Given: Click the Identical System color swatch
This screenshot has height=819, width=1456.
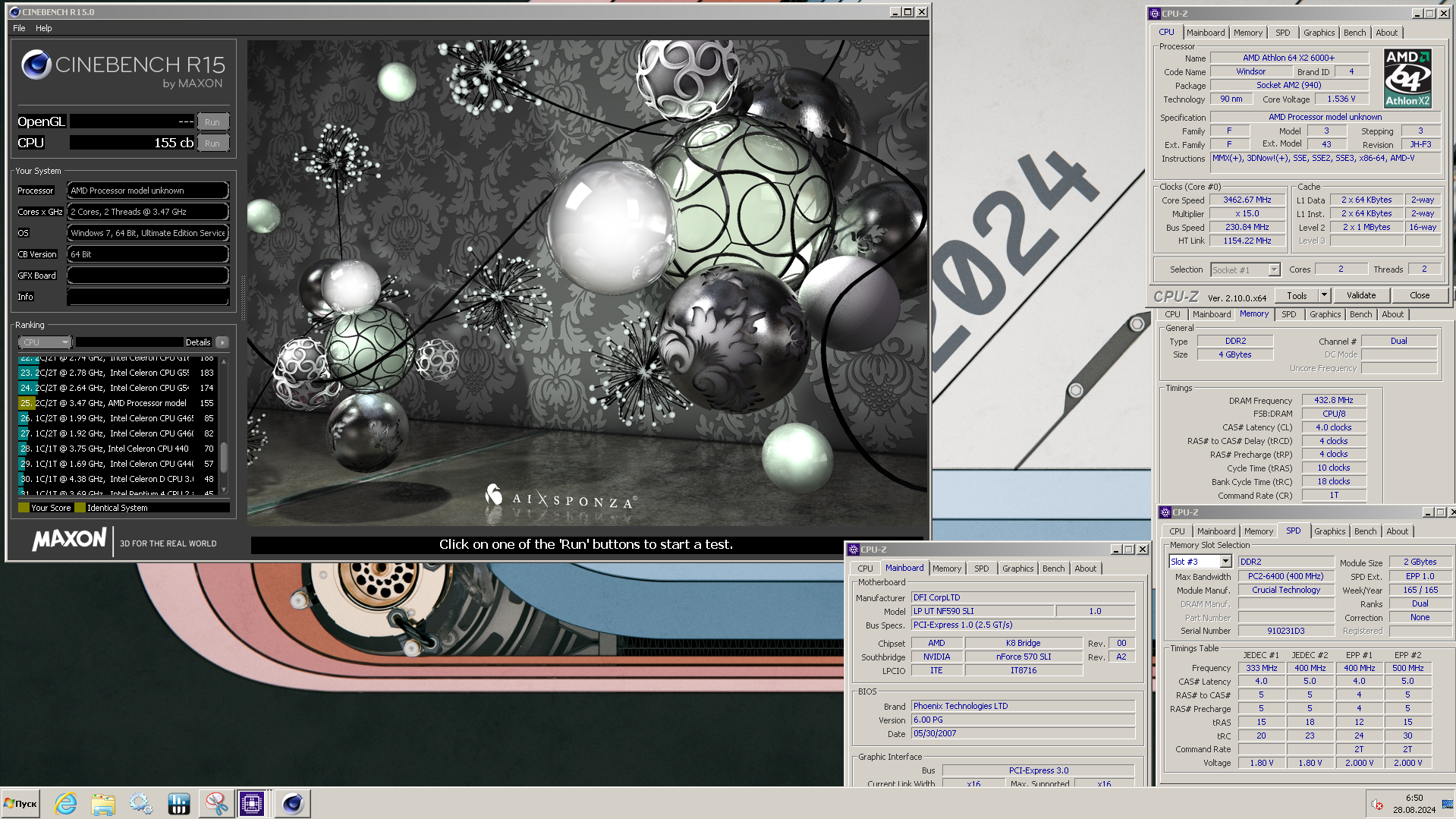Looking at the screenshot, I should pos(80,508).
